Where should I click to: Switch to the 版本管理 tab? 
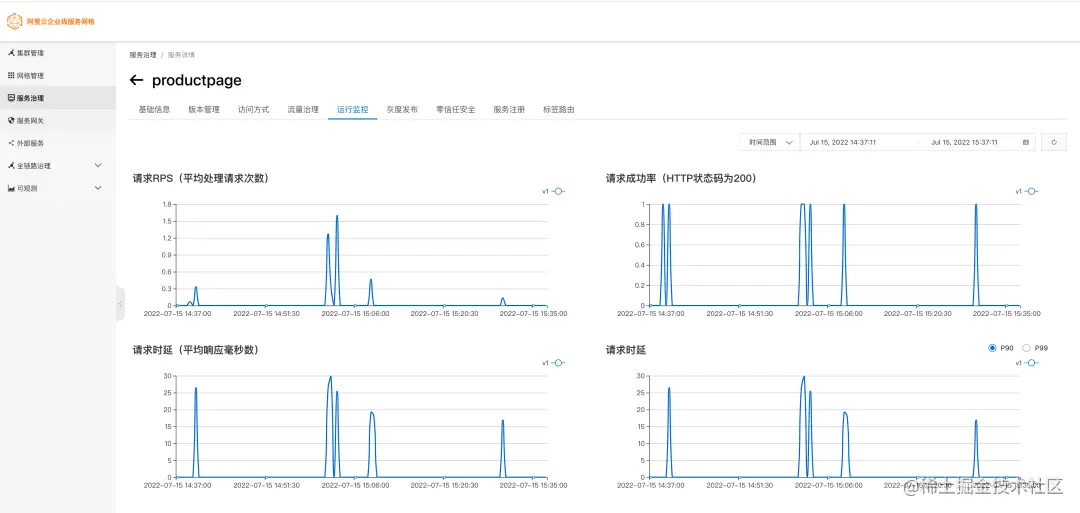[204, 109]
